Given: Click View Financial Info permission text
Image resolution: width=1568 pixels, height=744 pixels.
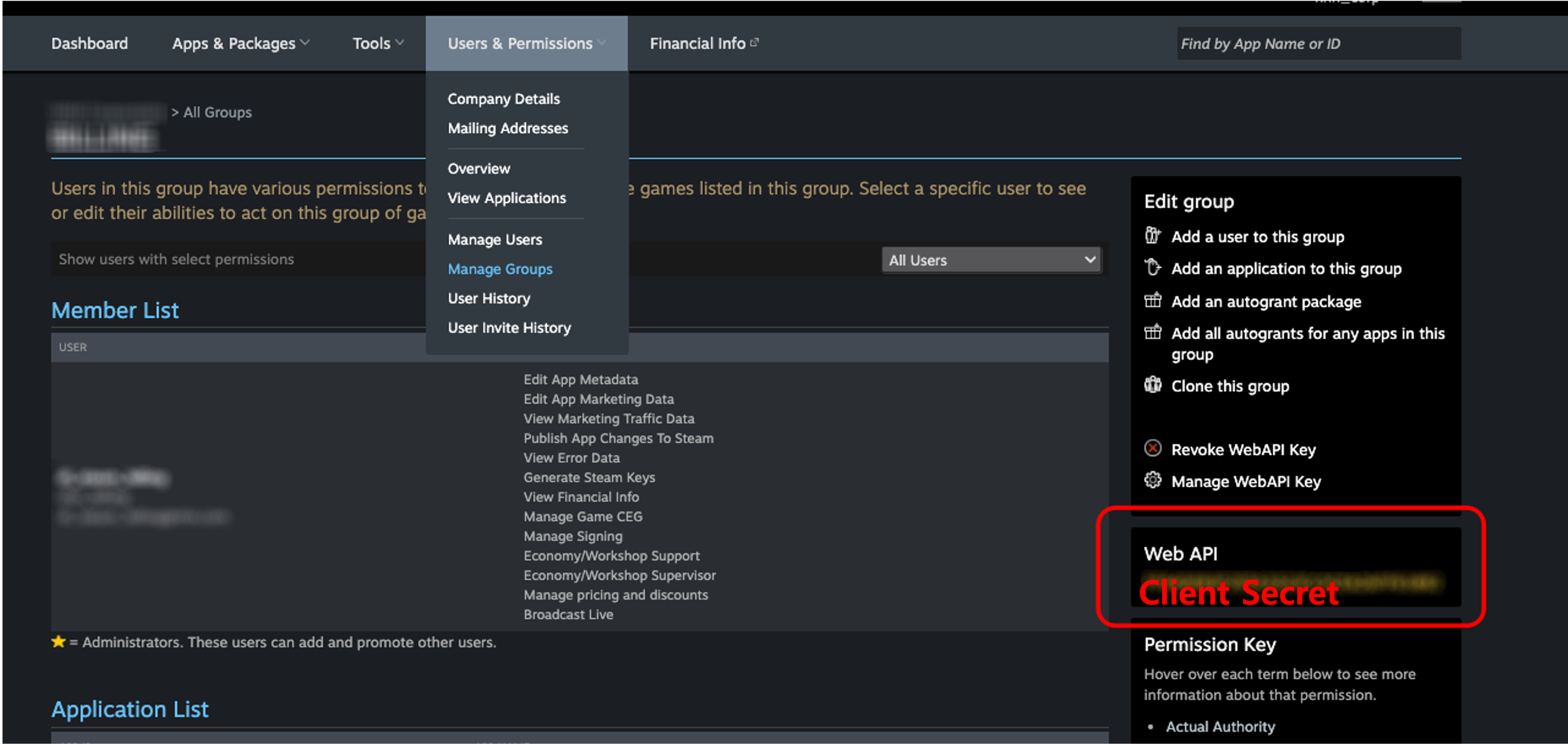Looking at the screenshot, I should pos(581,497).
